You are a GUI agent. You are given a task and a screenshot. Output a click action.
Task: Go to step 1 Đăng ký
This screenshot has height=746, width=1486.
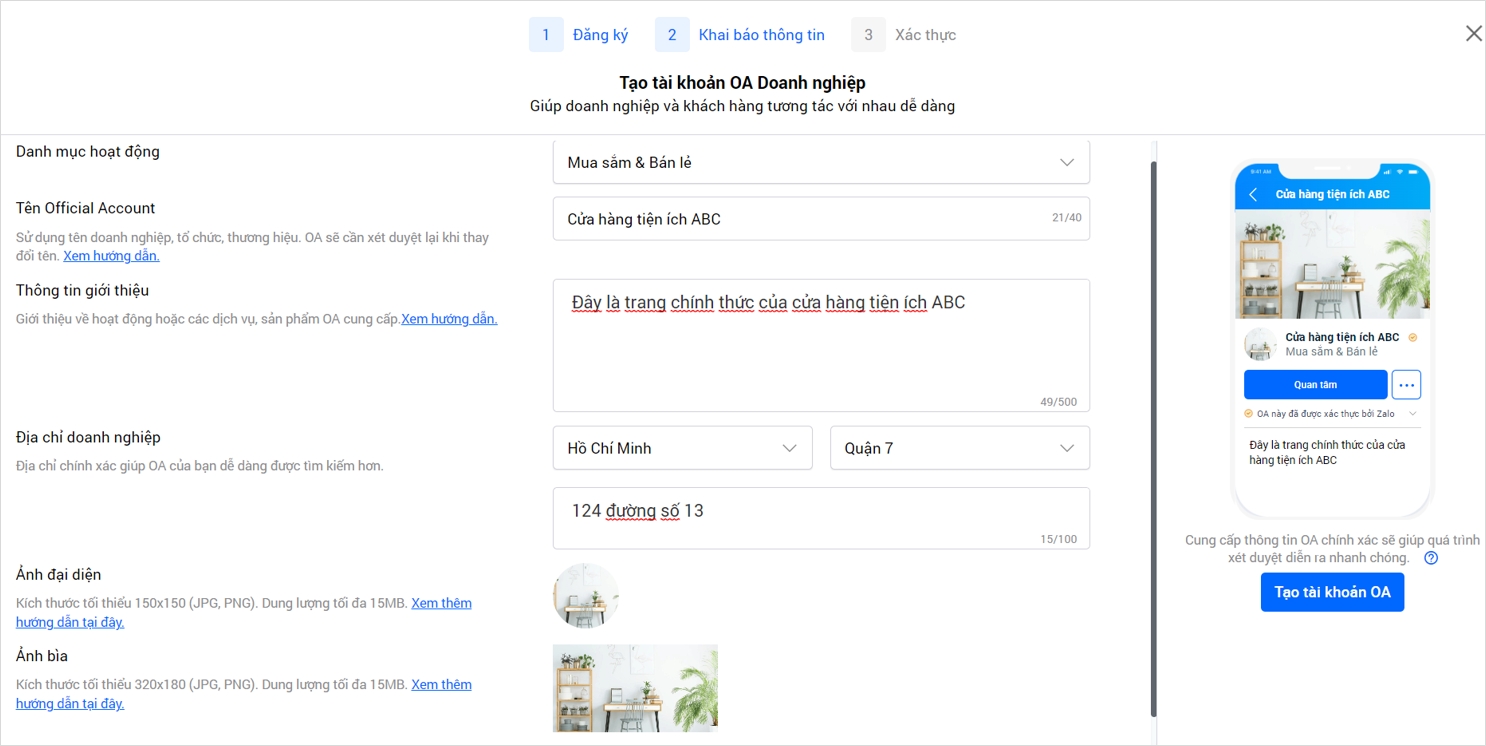point(579,35)
